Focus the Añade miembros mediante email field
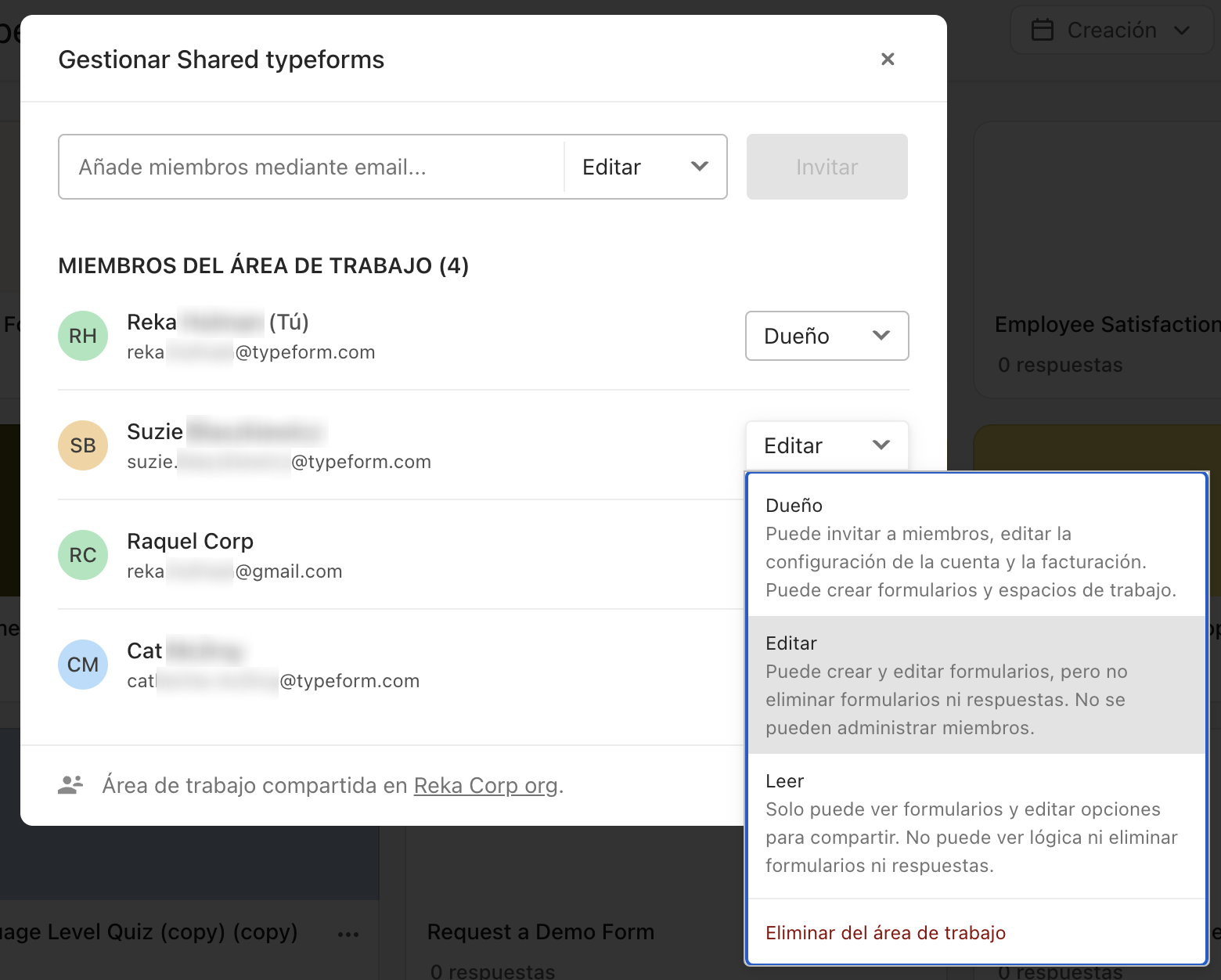The width and height of the screenshot is (1221, 980). (x=312, y=167)
